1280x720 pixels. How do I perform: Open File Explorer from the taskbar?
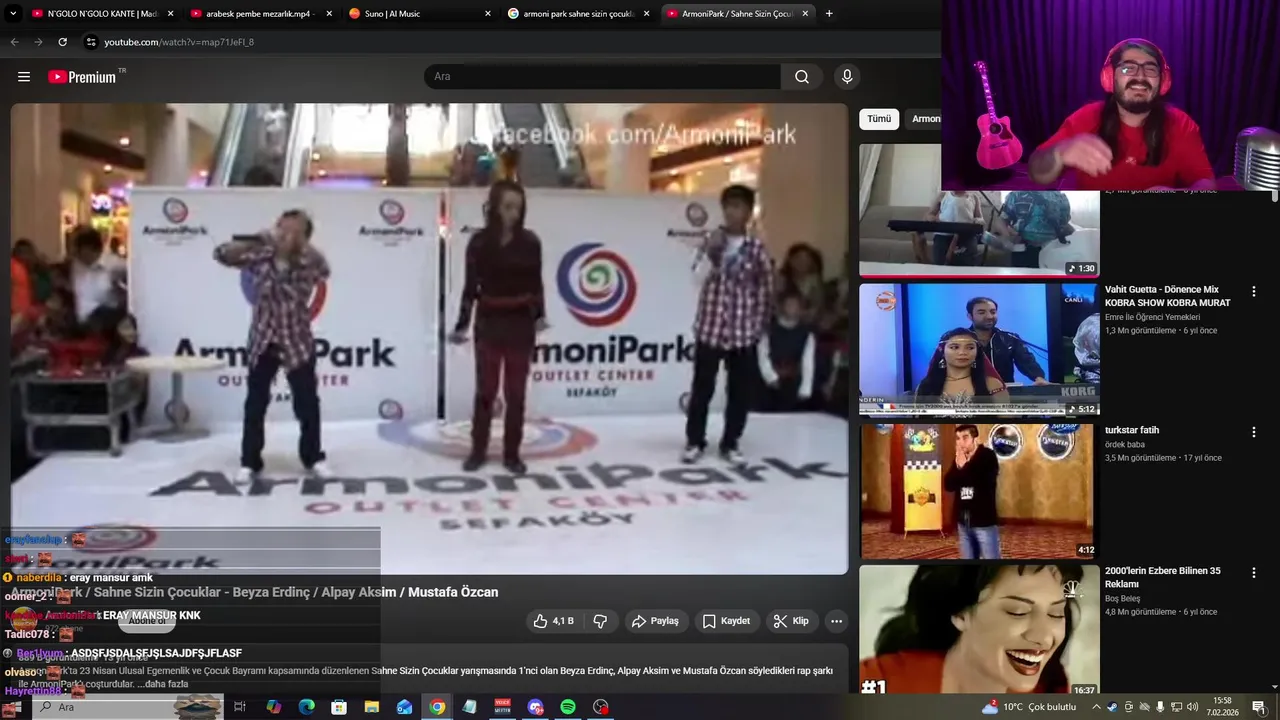click(371, 707)
